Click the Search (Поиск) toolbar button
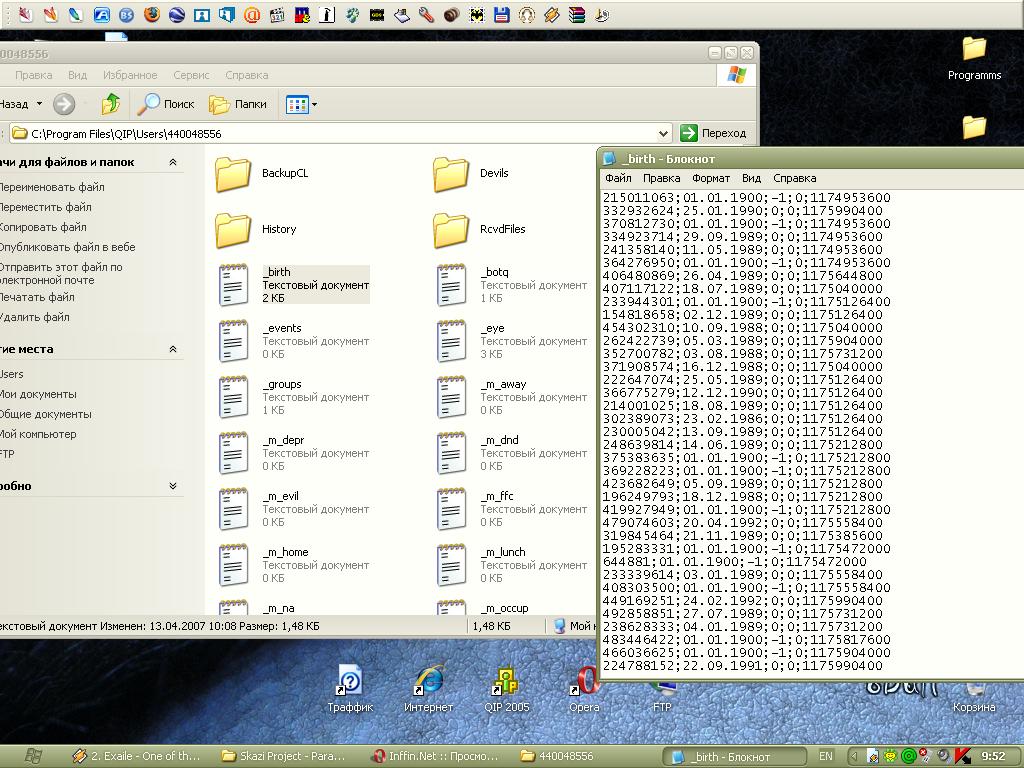Screen dimensions: 1024x768 167,104
